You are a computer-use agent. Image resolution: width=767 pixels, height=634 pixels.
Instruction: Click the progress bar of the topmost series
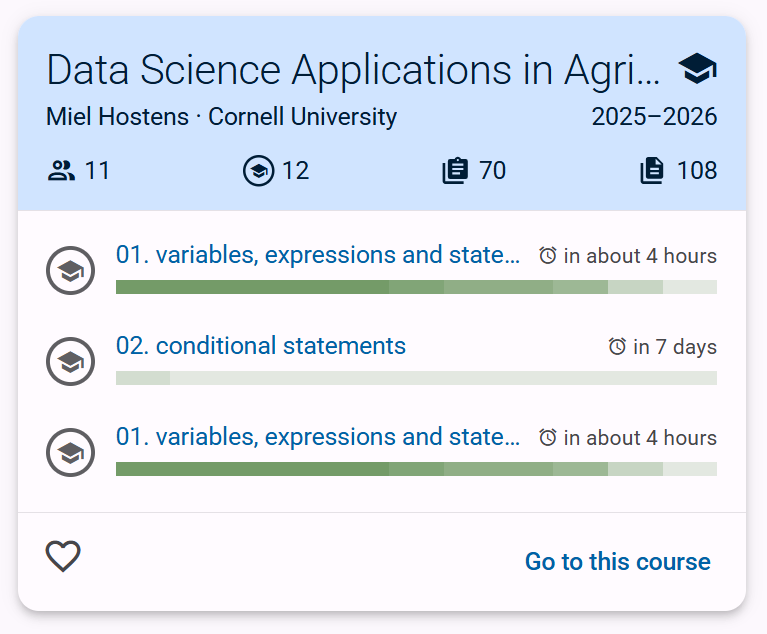(416, 287)
